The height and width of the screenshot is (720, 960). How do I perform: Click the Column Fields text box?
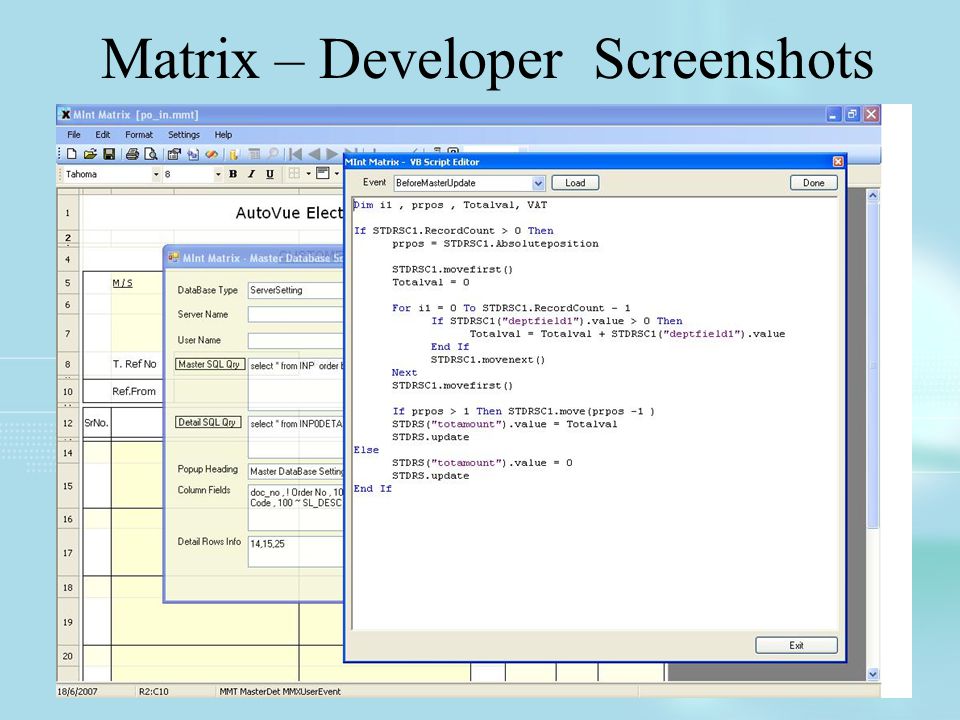point(295,508)
